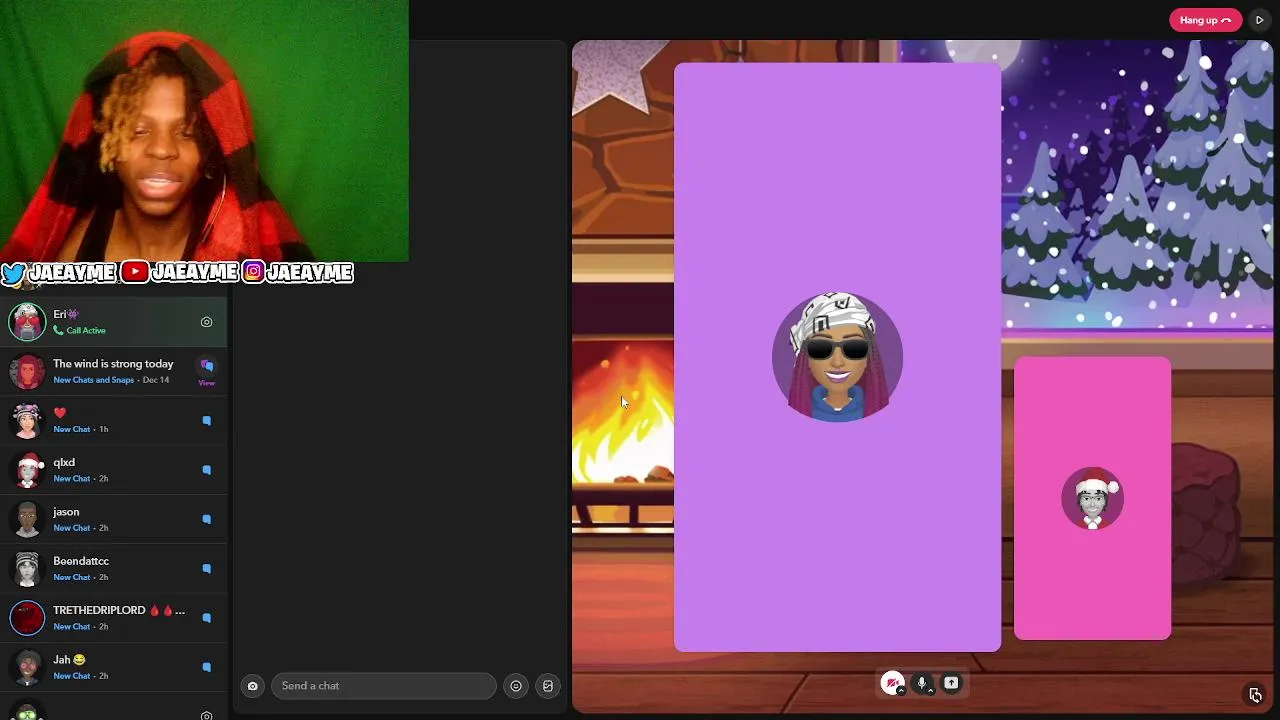The width and height of the screenshot is (1280, 720).
Task: Click the snap camera icon on Eri row
Action: pyautogui.click(x=206, y=322)
